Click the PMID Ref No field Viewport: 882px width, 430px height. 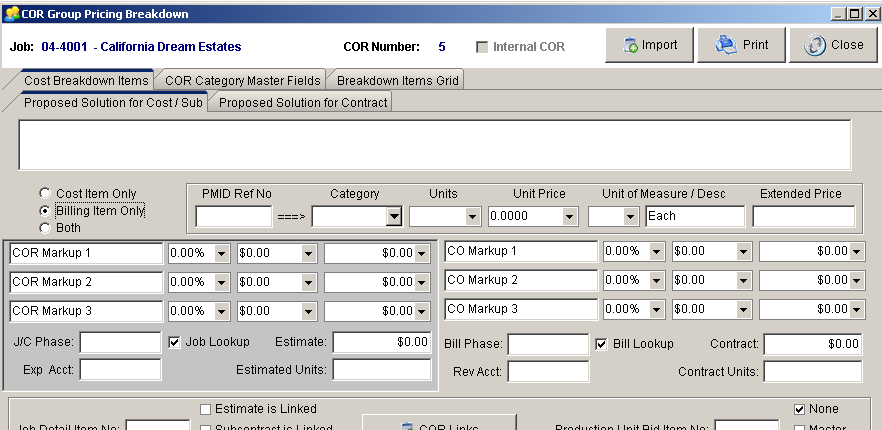(x=234, y=216)
